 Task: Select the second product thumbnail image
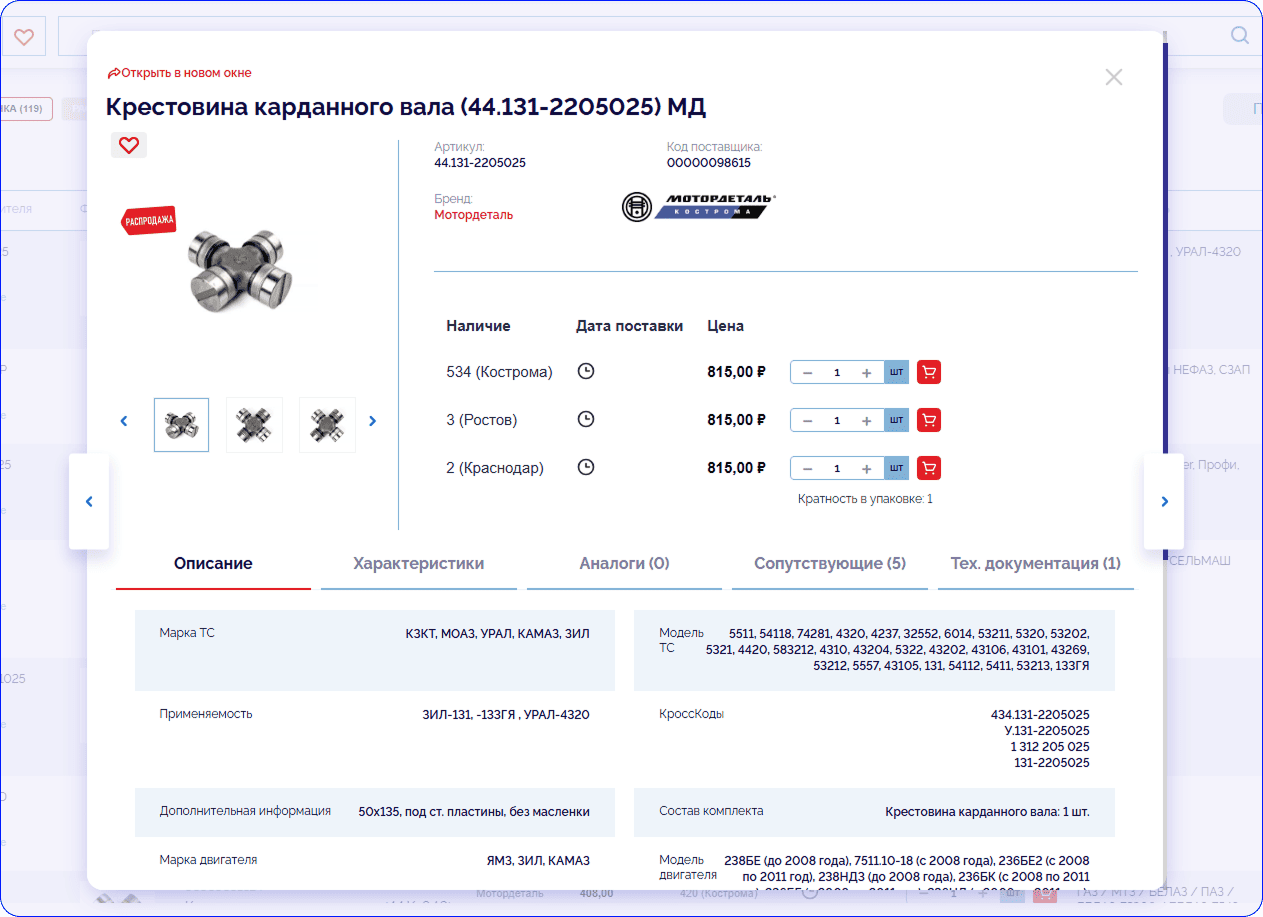pos(254,425)
